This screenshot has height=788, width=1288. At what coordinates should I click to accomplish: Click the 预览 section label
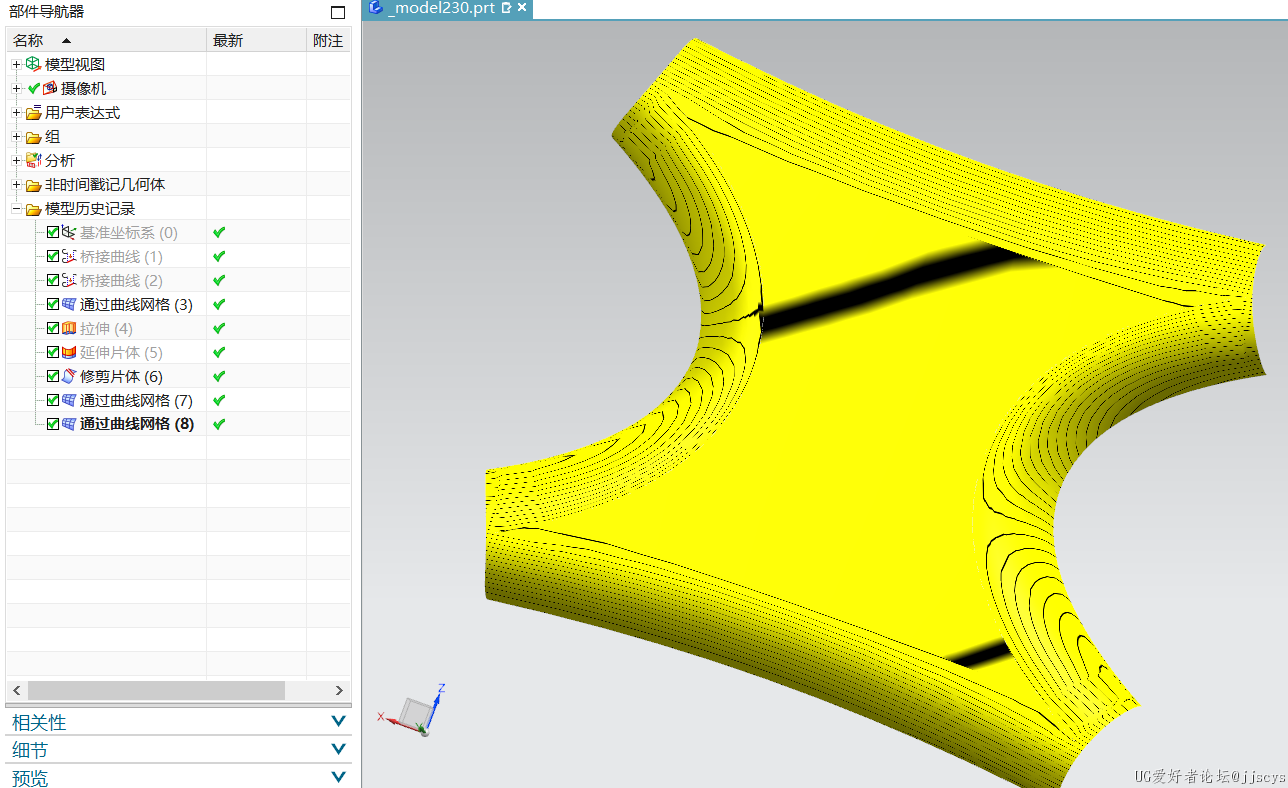(x=30, y=778)
